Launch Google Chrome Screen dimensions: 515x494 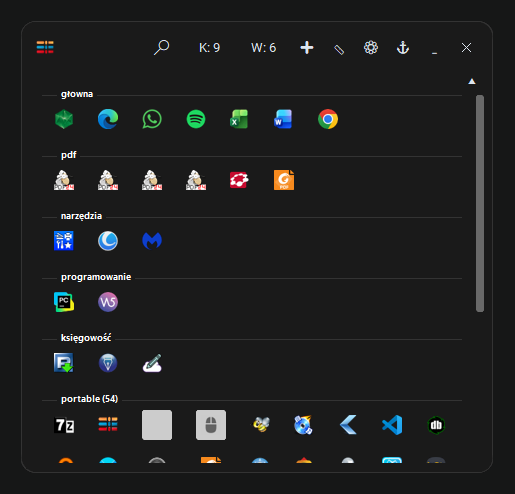point(328,119)
